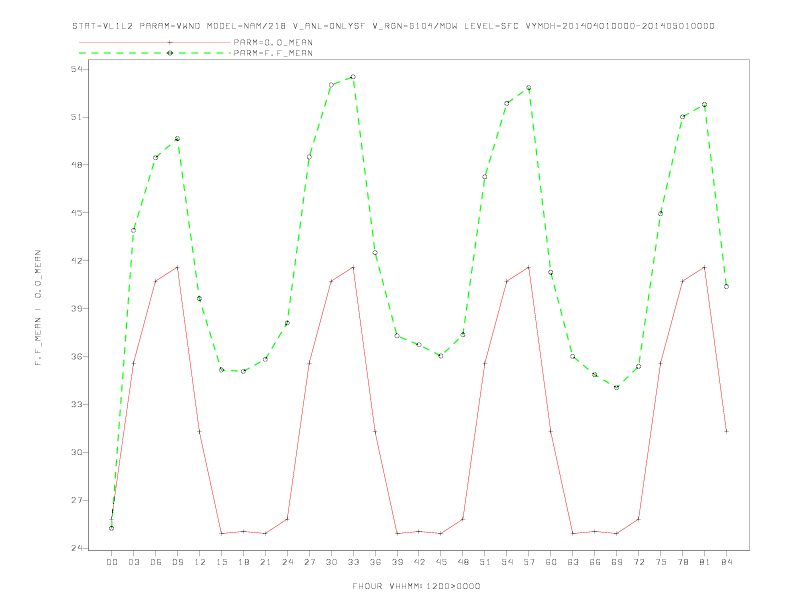Click x-axis hour label 21

point(266,562)
